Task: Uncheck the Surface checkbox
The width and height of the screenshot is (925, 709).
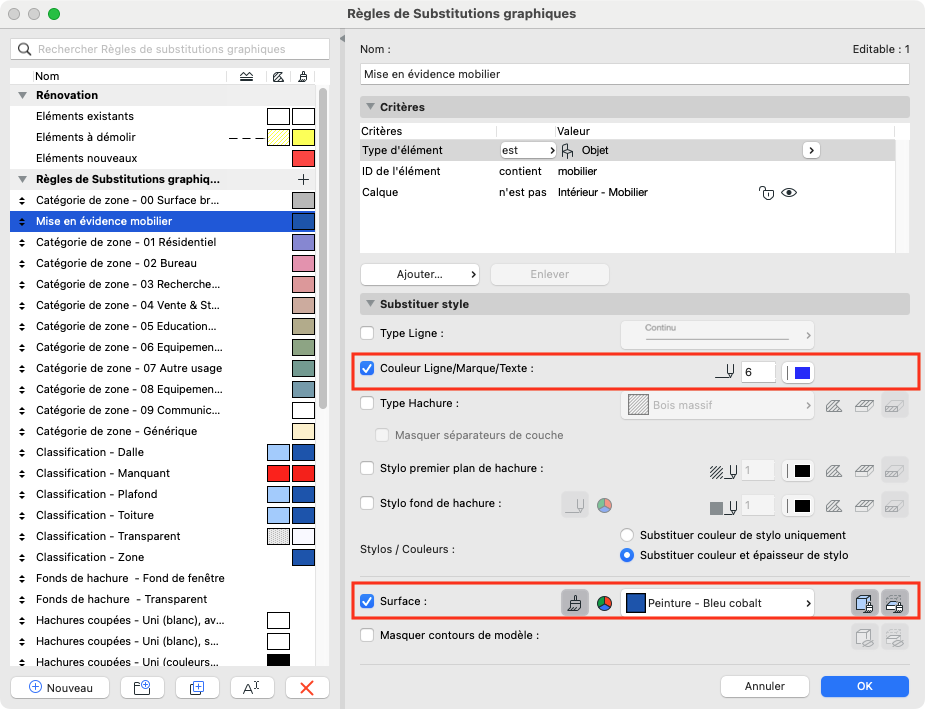Action: click(367, 601)
